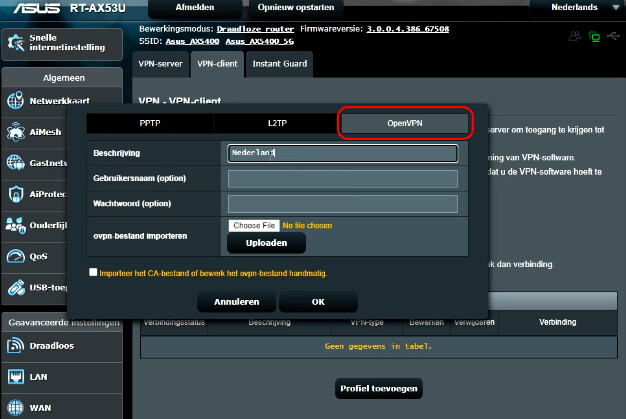626x419 pixels.
Task: Click the Afmelden button
Action: tap(195, 8)
